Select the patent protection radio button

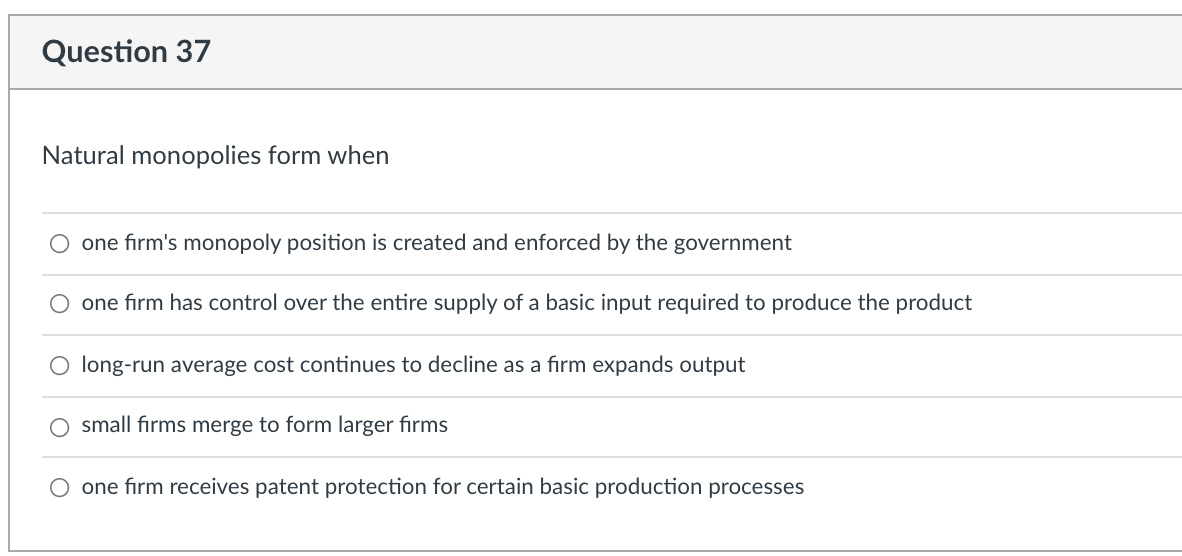point(61,488)
